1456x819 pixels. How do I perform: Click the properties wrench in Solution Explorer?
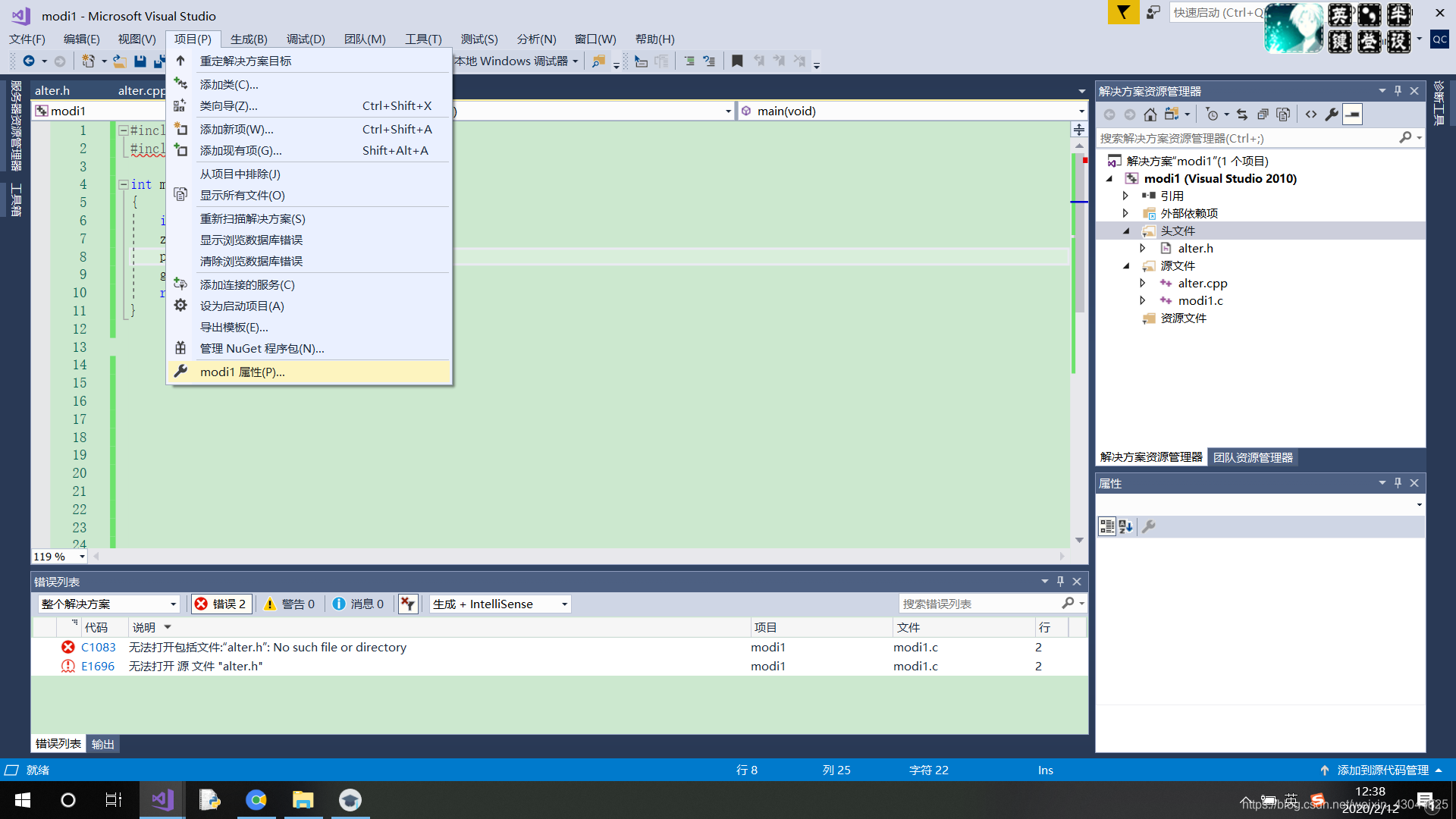1332,115
